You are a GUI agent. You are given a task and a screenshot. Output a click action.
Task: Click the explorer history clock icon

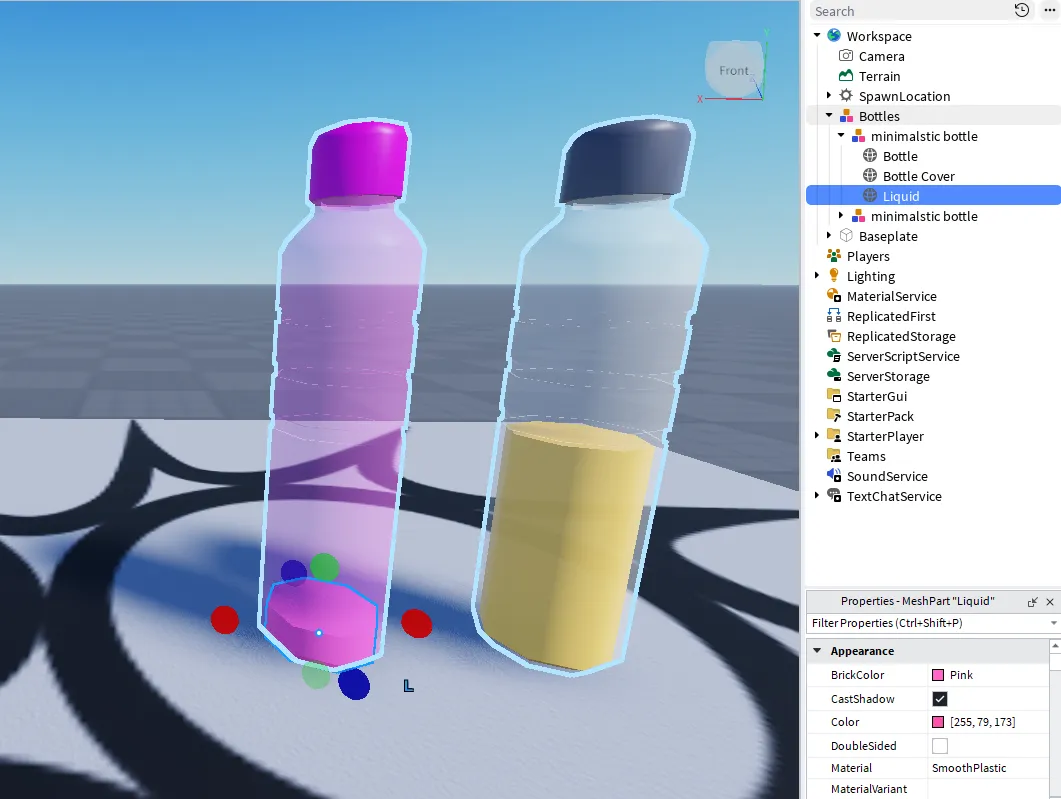tap(1021, 11)
